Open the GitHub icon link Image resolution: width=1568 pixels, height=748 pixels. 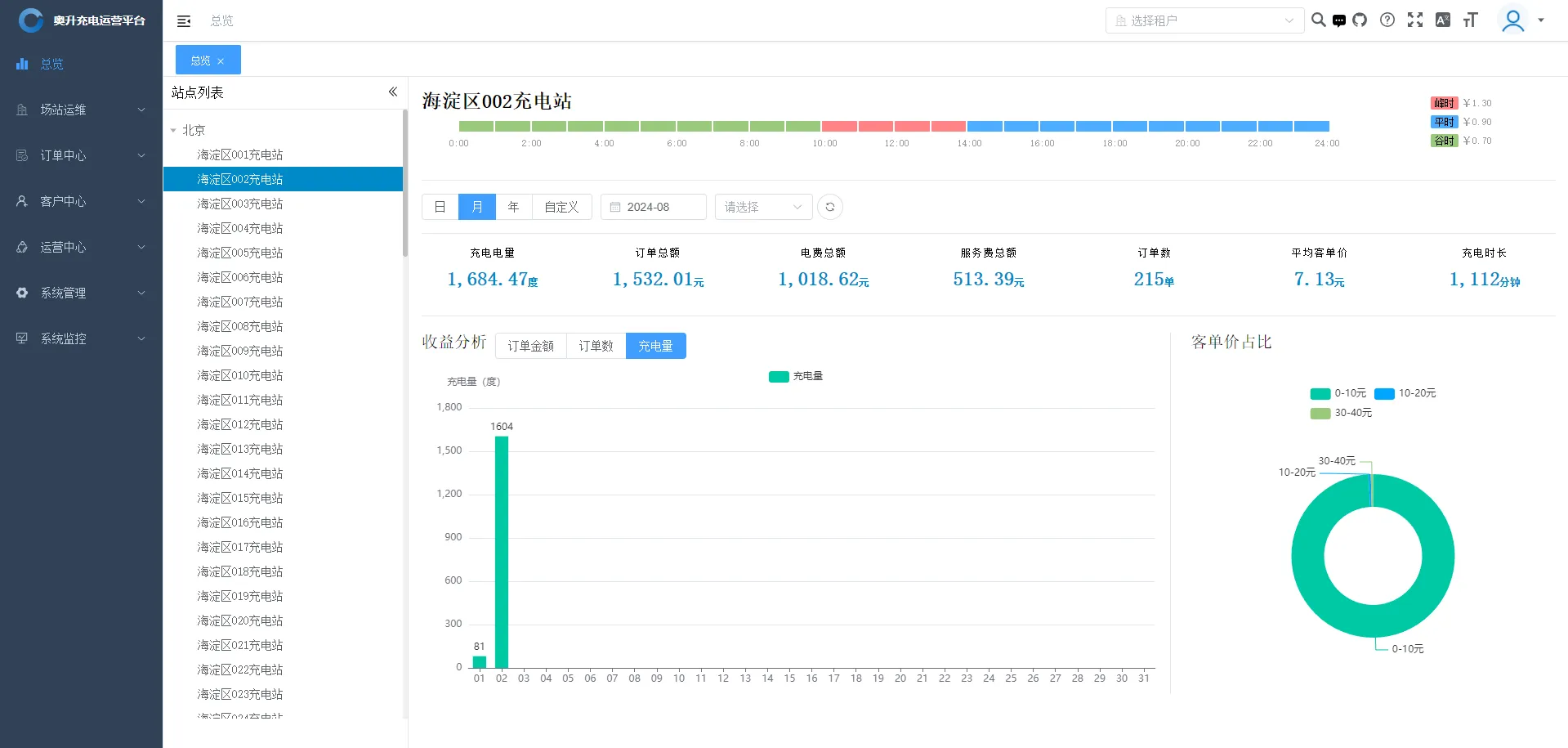(x=1360, y=20)
